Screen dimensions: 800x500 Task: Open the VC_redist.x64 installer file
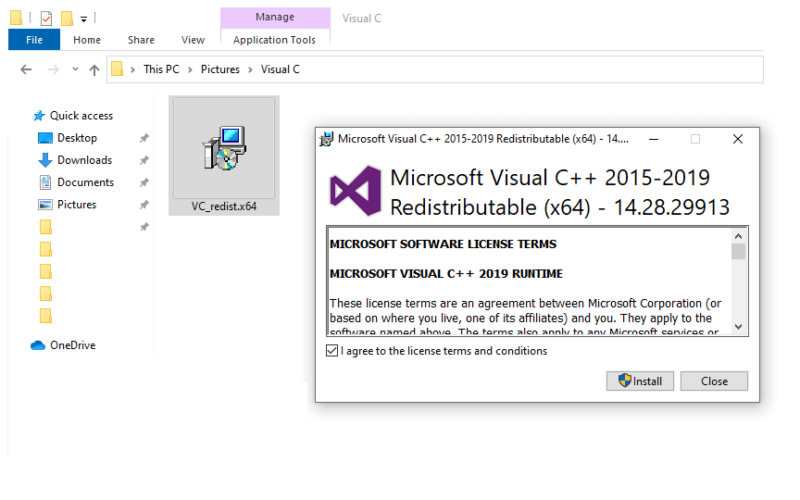tap(224, 156)
